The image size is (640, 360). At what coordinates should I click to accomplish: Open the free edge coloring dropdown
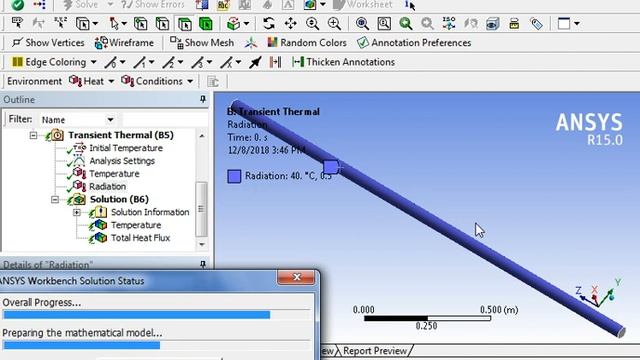(122, 62)
